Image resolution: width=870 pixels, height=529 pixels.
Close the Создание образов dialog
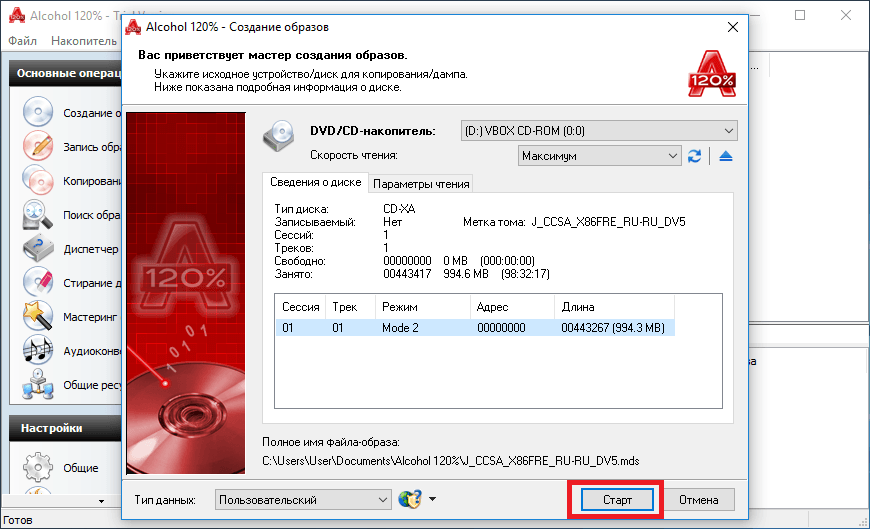point(732,27)
